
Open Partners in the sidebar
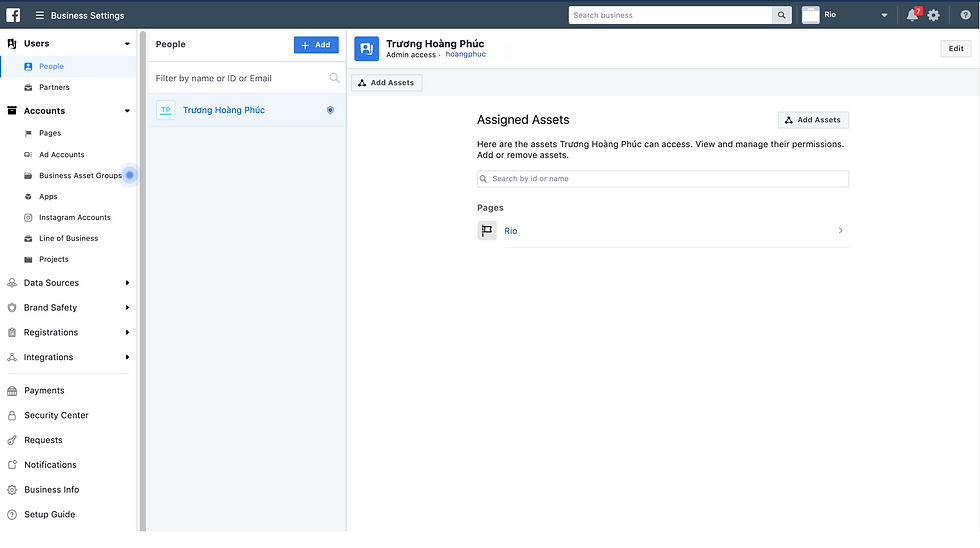pos(54,87)
